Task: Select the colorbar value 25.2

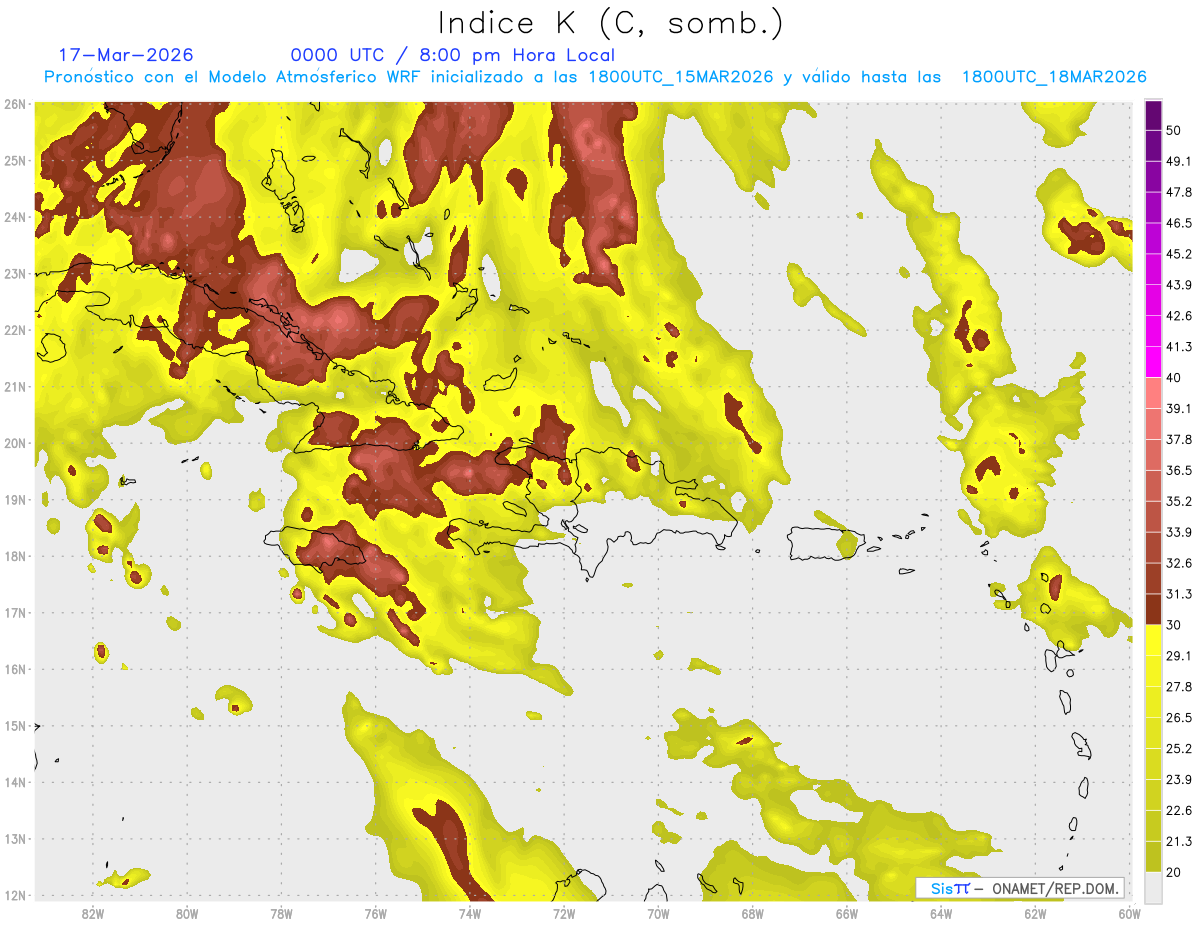Action: tap(1179, 749)
